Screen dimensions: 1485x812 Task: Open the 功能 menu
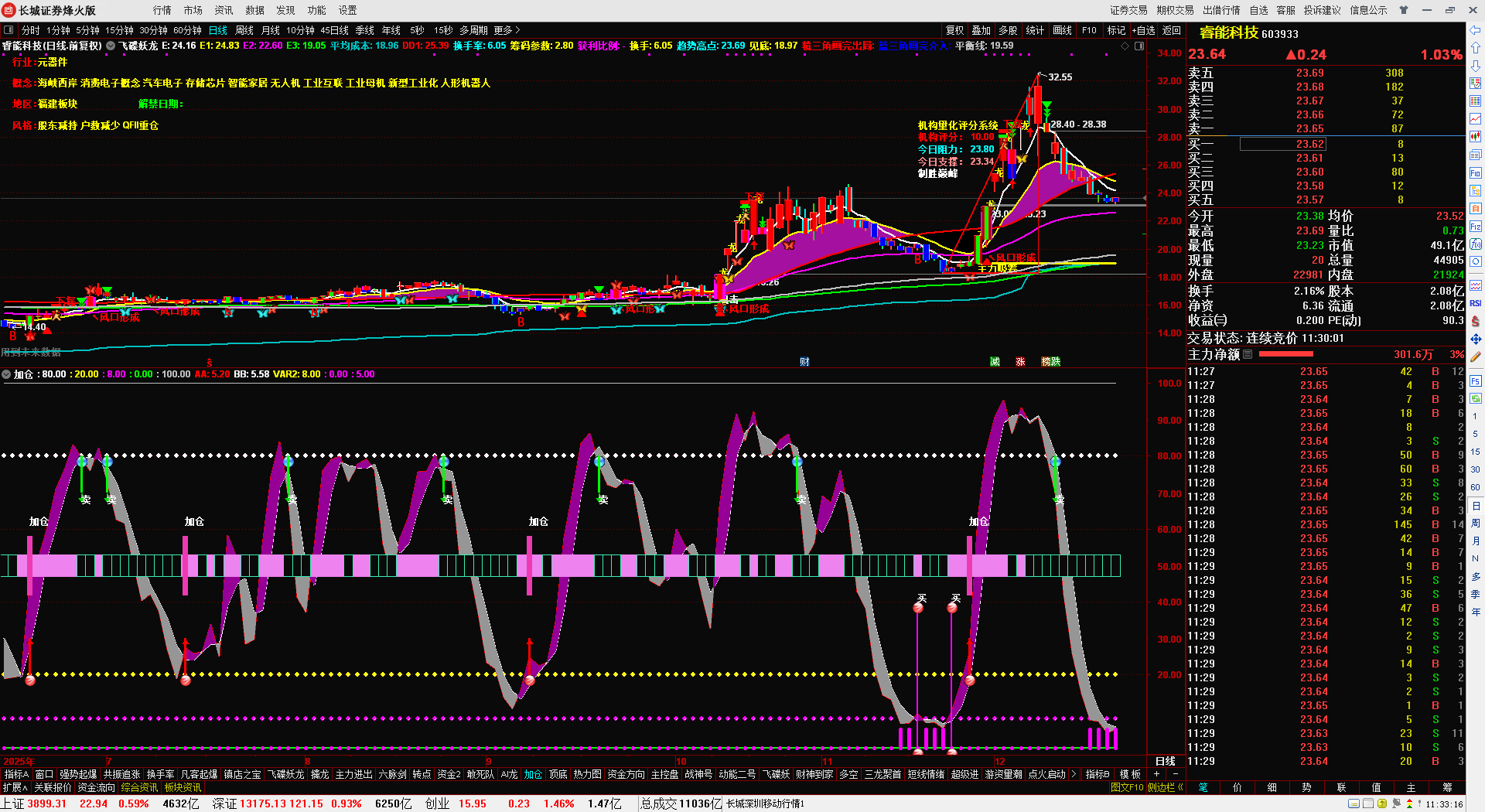(317, 10)
